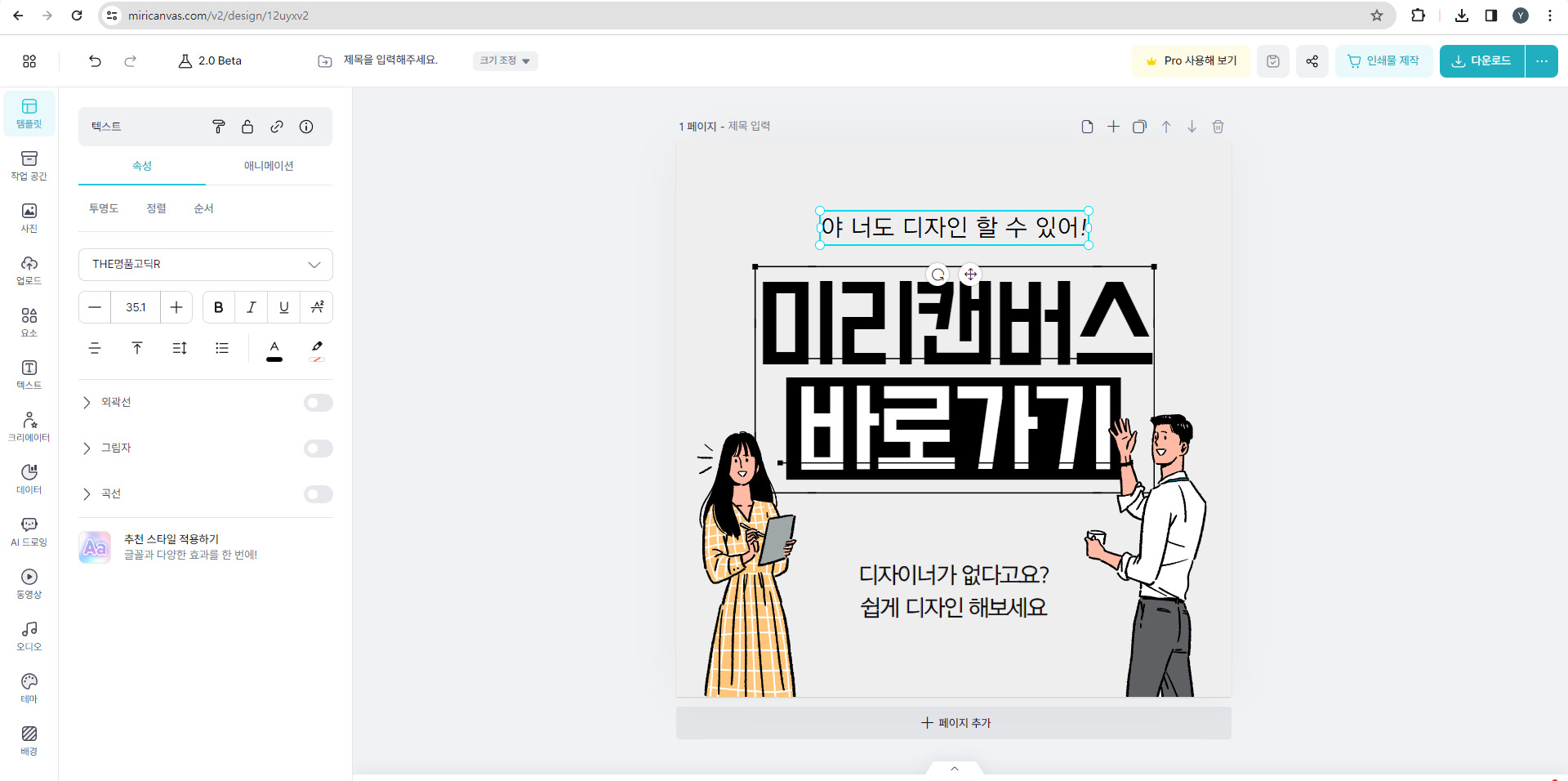The width and height of the screenshot is (1568, 781).
Task: Click the 인쇄물 제작 print button
Action: tap(1383, 61)
